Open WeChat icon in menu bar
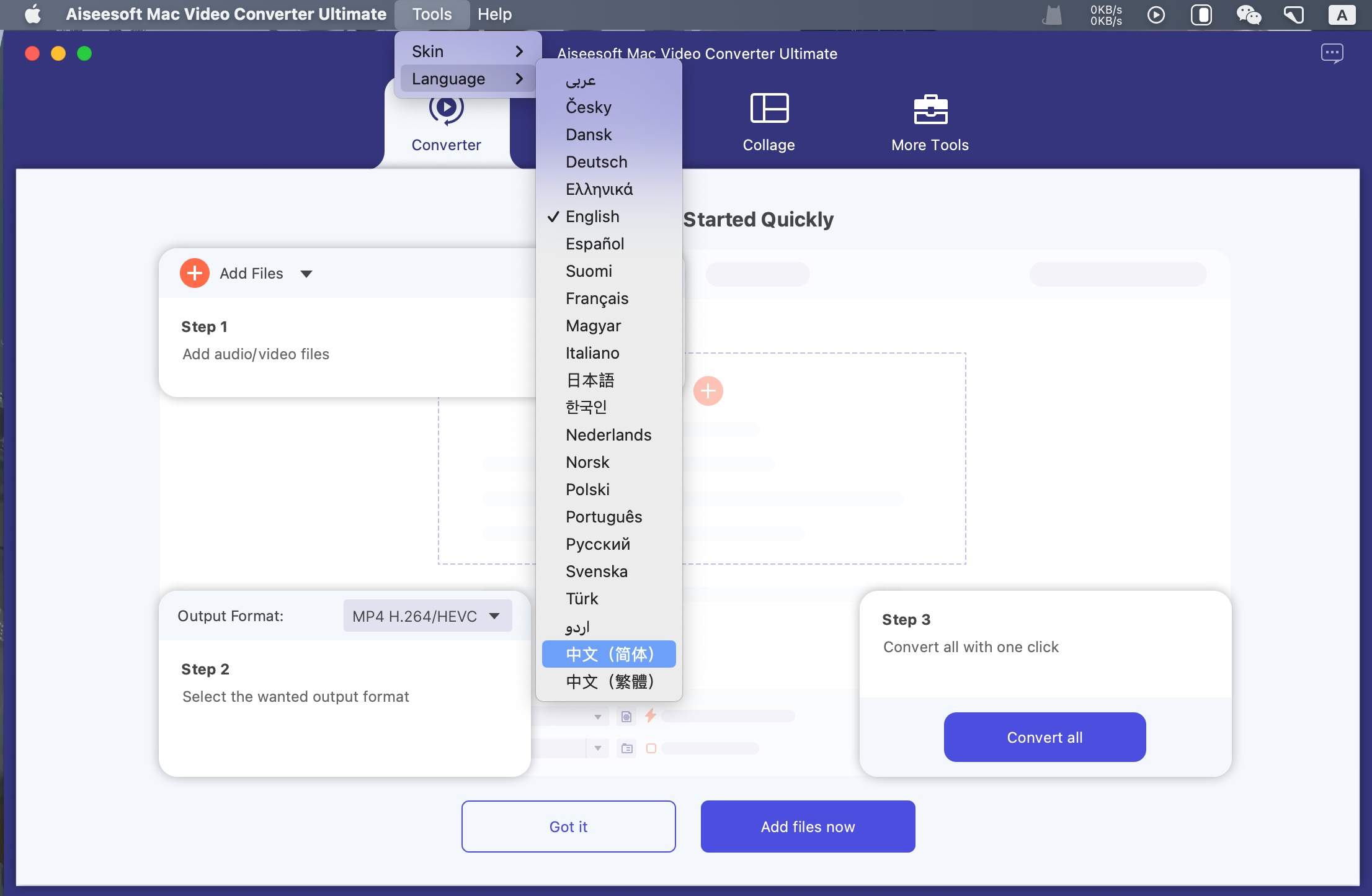This screenshot has height=896, width=1372. tap(1248, 14)
